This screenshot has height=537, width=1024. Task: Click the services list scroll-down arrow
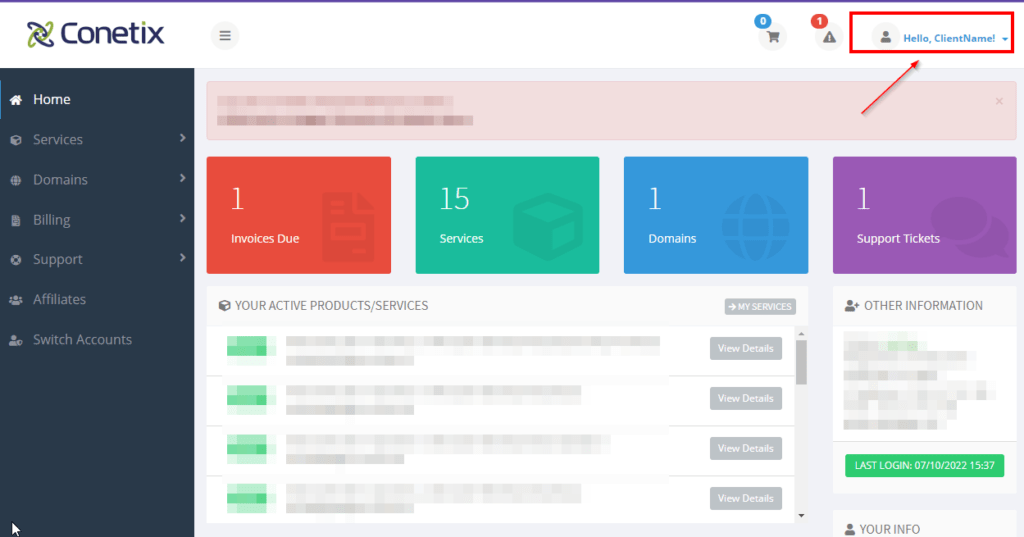tap(801, 516)
